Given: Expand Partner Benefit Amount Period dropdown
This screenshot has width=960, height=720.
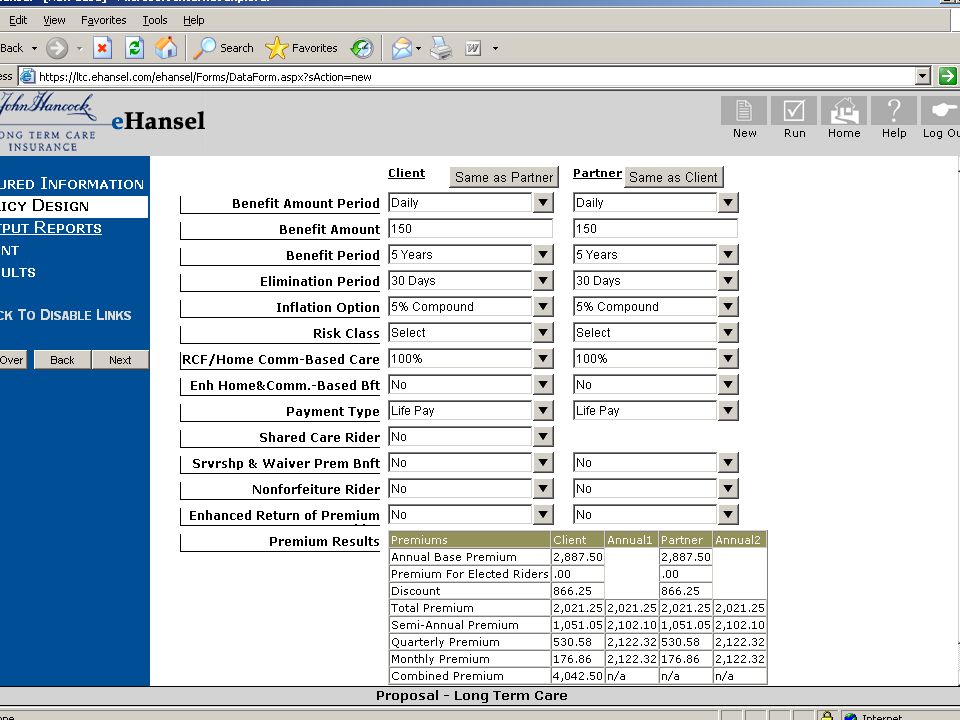Looking at the screenshot, I should tap(728, 203).
